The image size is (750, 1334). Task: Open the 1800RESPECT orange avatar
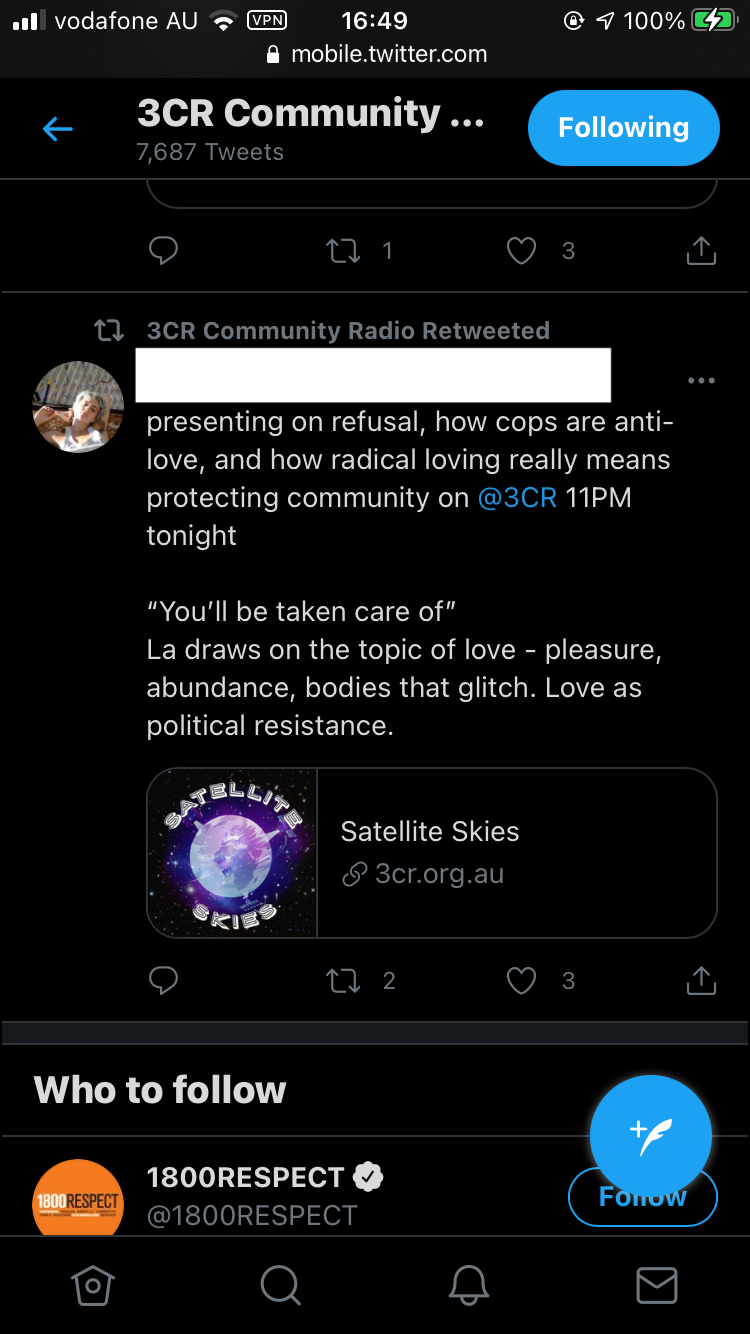pyautogui.click(x=78, y=1199)
